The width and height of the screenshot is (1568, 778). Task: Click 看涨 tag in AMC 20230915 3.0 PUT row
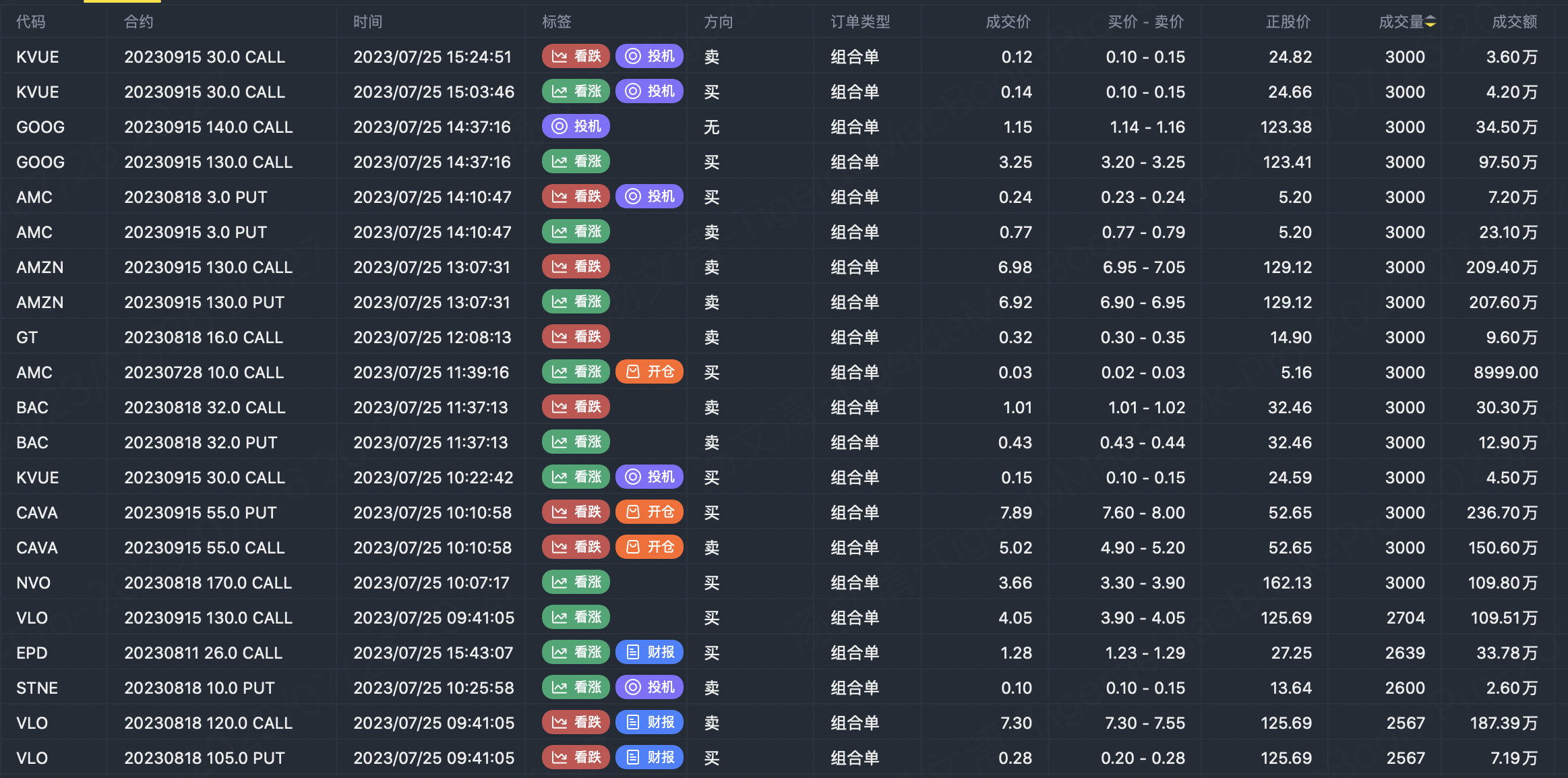(576, 231)
